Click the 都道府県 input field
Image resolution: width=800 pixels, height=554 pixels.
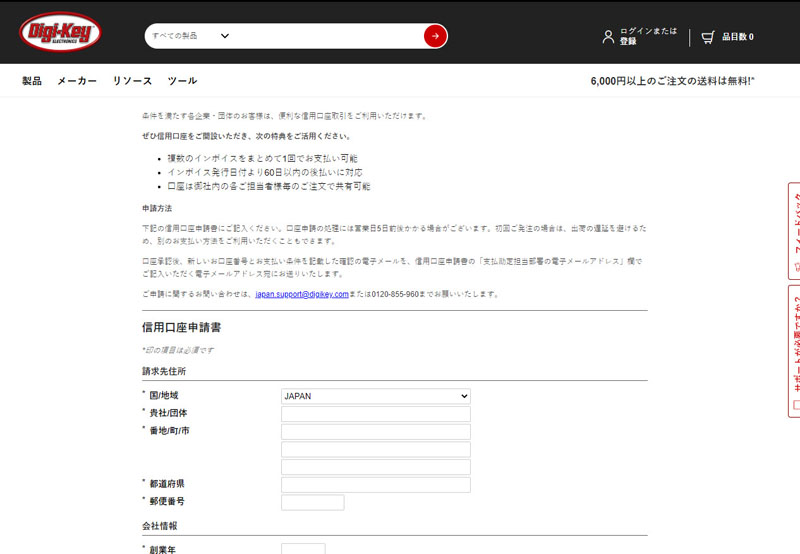pos(375,485)
